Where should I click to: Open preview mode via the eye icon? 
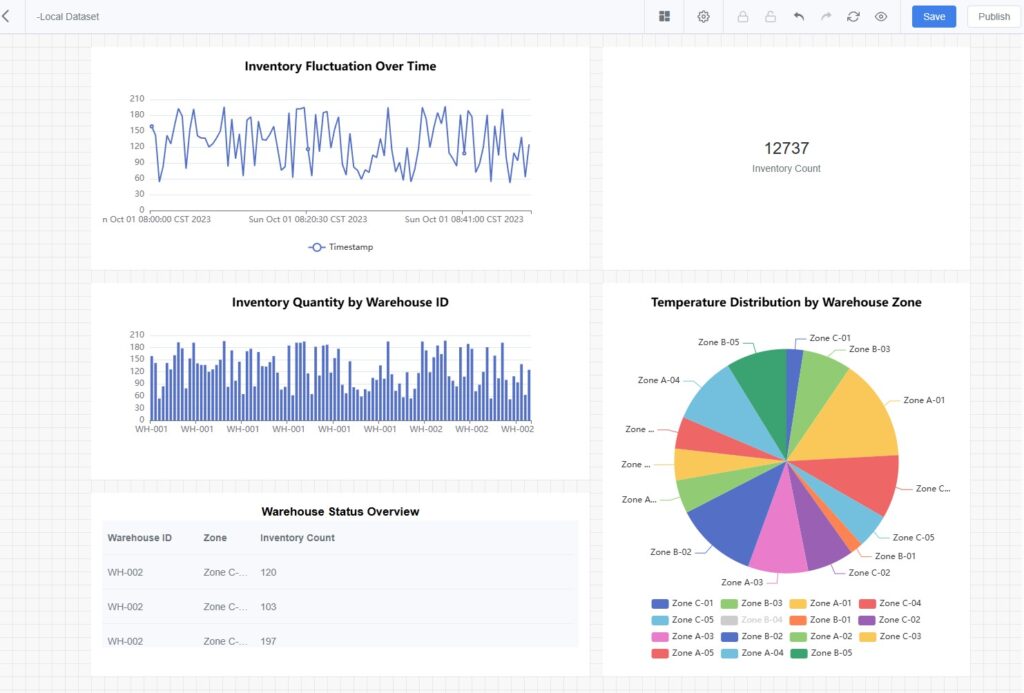[x=881, y=17]
